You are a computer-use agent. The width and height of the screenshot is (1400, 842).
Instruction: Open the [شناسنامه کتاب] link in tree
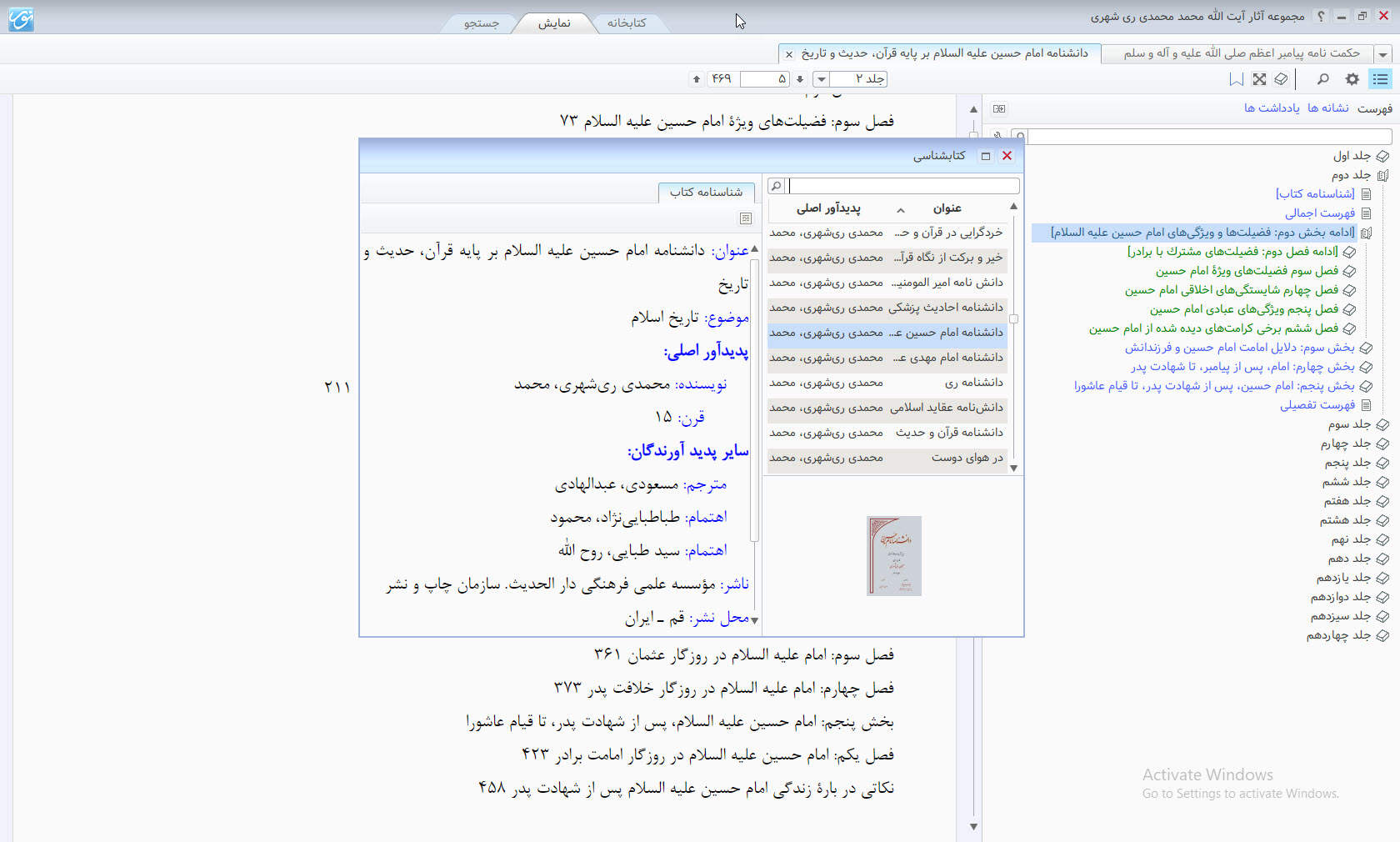[1315, 193]
